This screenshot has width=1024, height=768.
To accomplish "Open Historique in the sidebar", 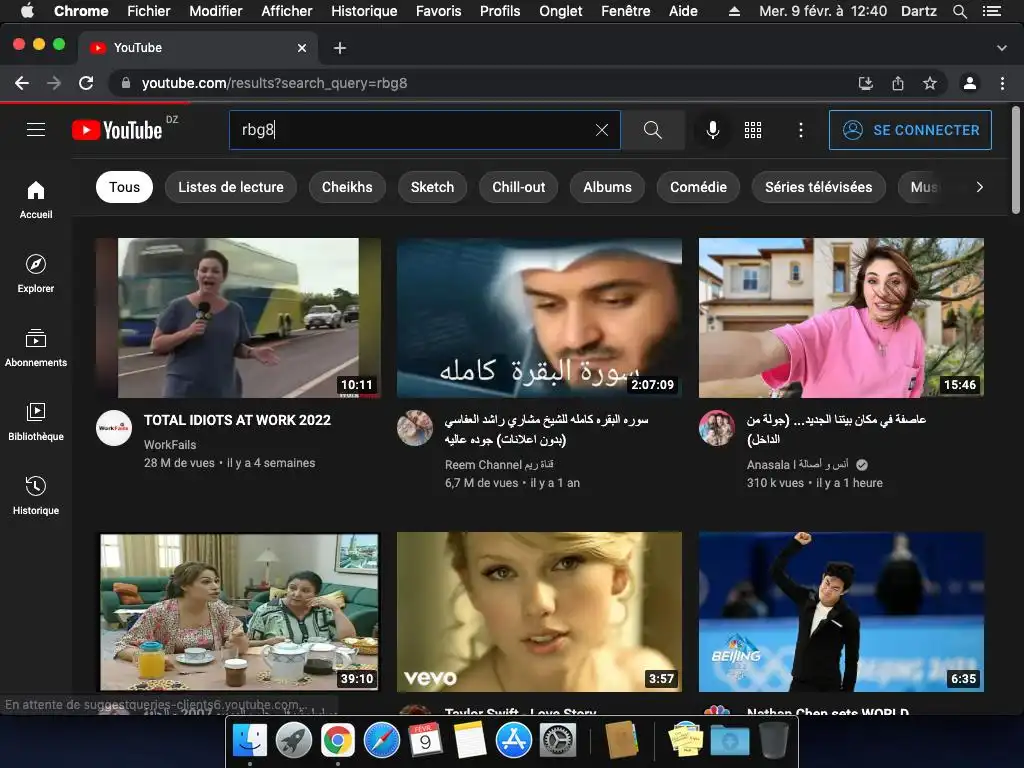I will coord(36,495).
